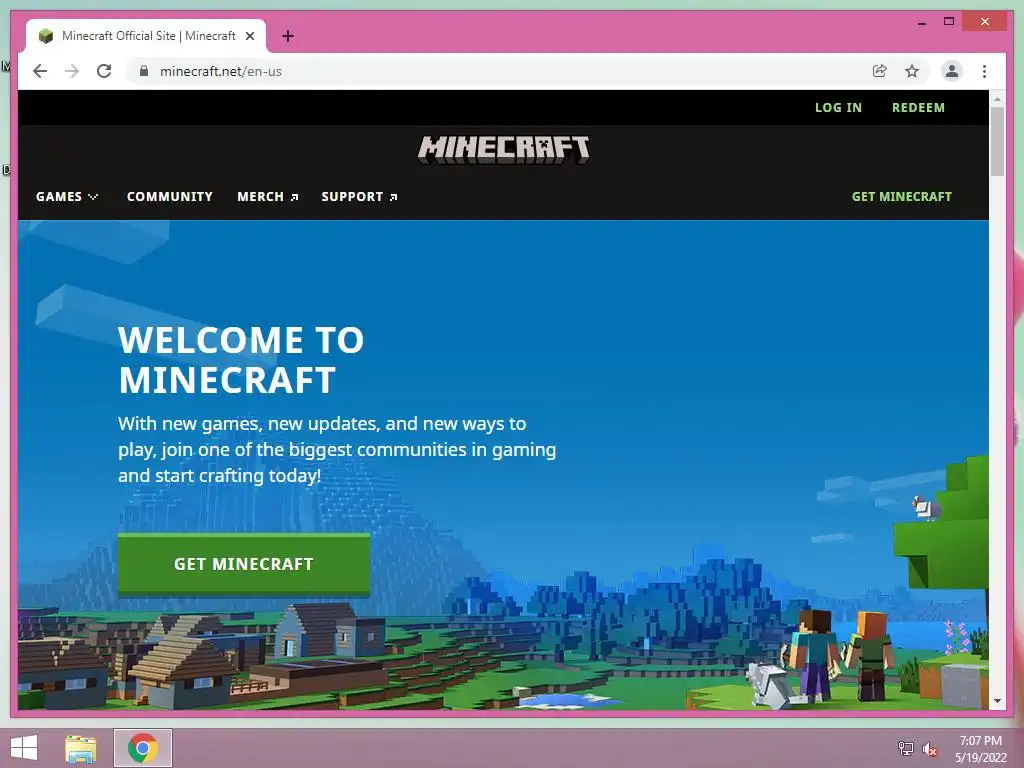Screen dimensions: 1024x768
Task: Click the taskbar clock showing 7:07 PM
Action: 980,749
